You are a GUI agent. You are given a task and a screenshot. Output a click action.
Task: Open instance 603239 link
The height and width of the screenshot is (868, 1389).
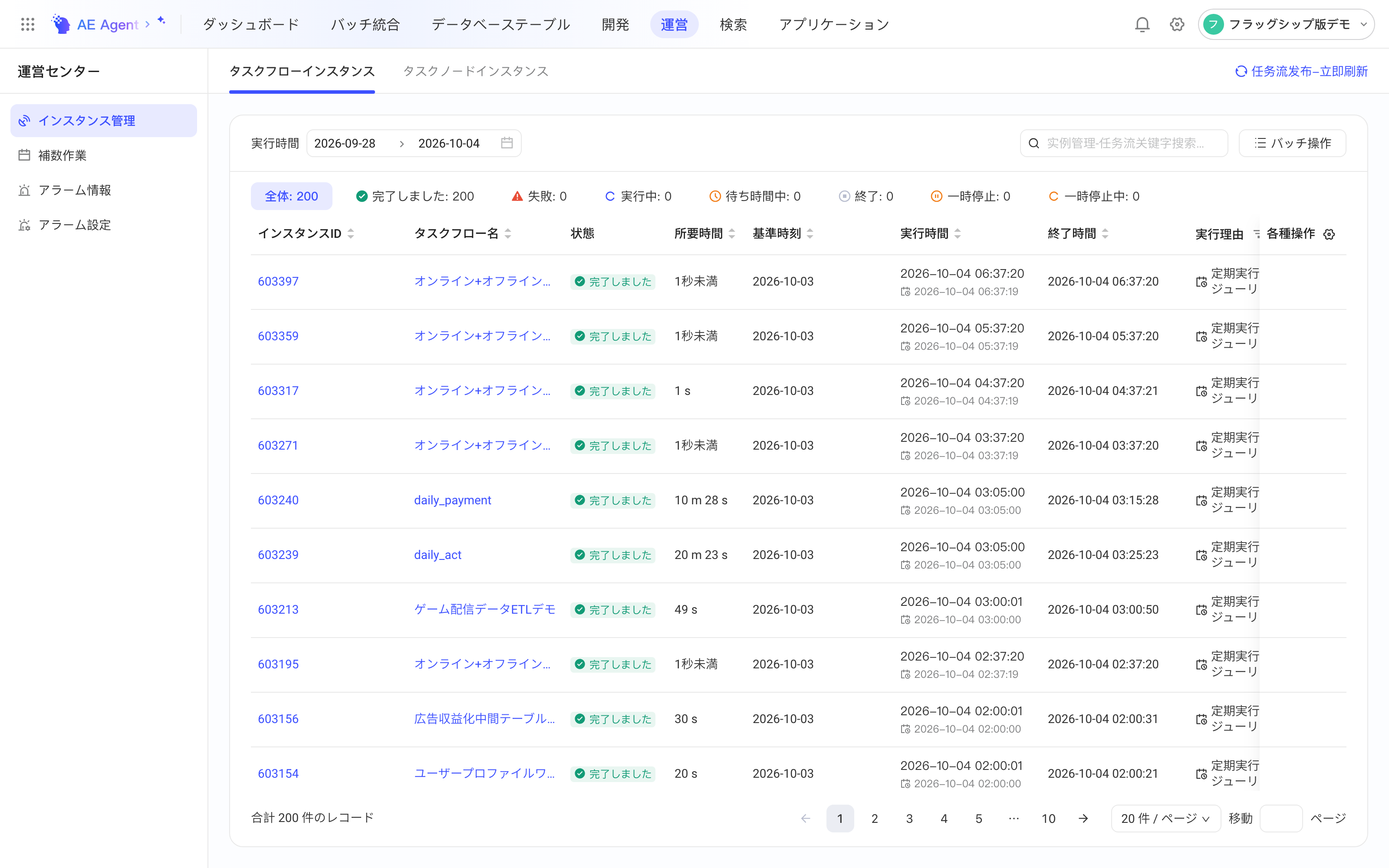tap(278, 555)
